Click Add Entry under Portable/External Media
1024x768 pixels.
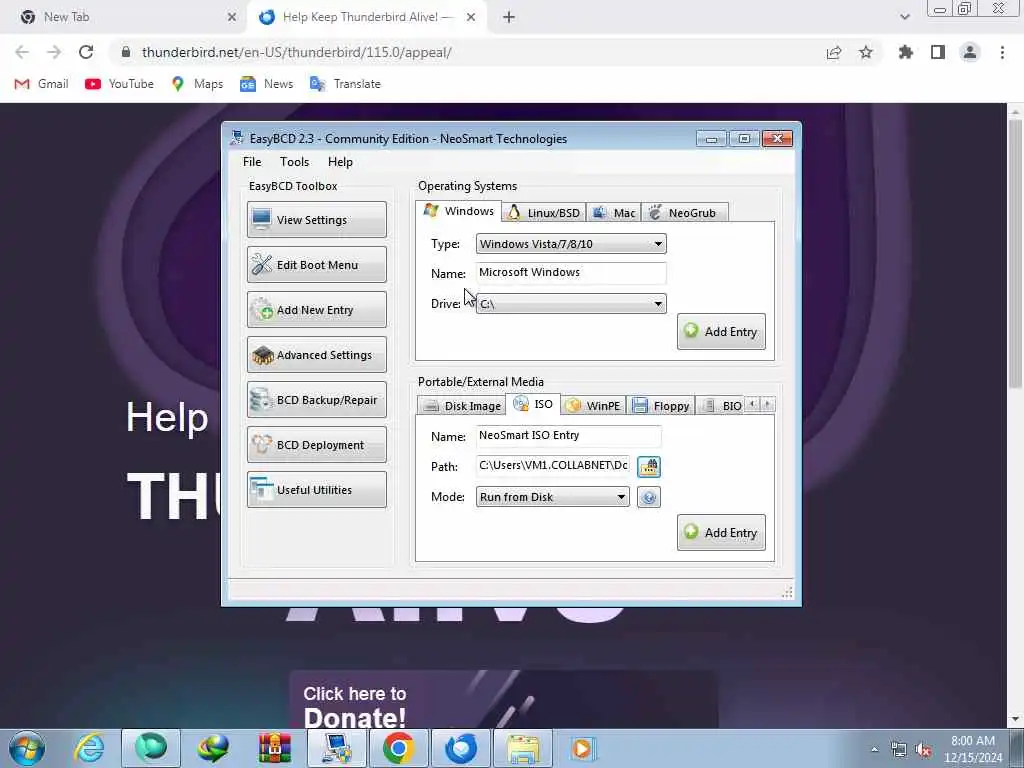tap(721, 532)
